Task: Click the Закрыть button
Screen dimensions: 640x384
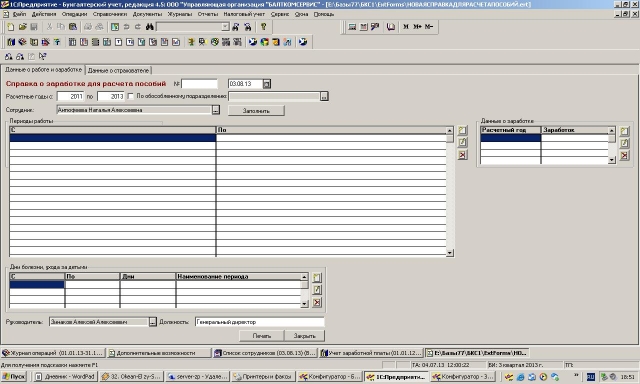Action: click(304, 336)
